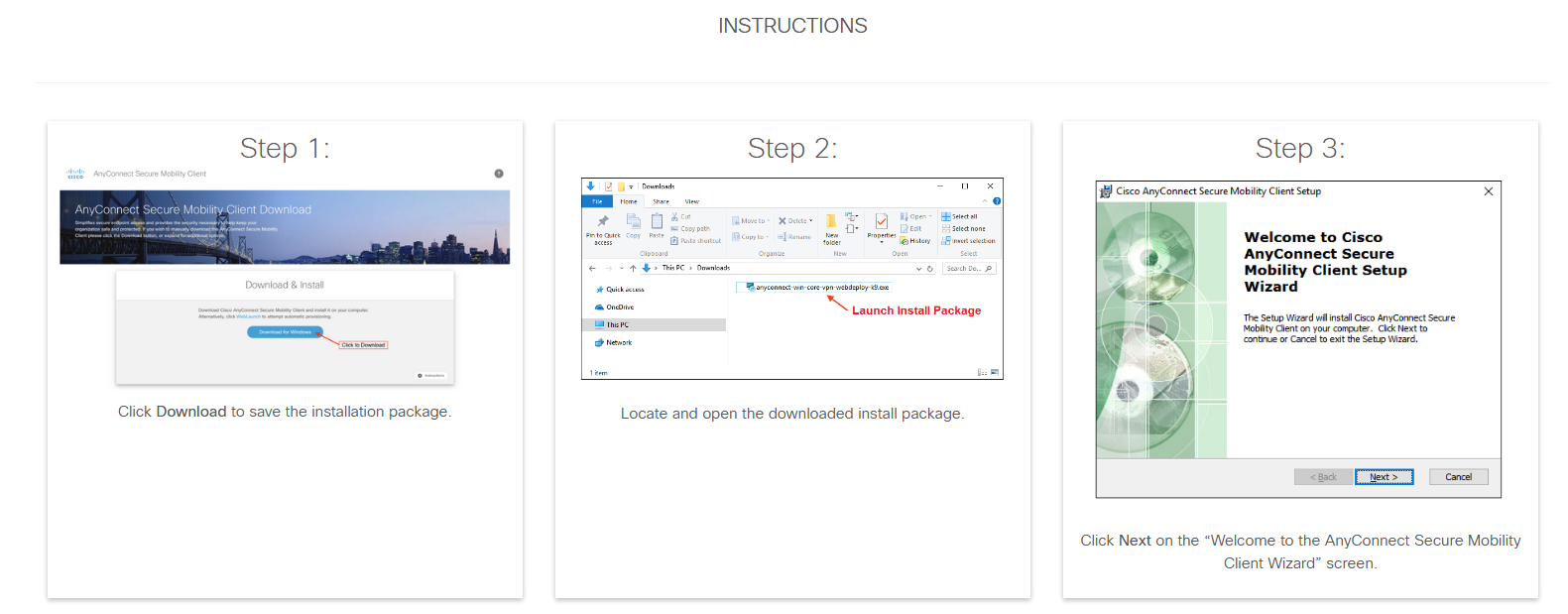The width and height of the screenshot is (1568, 614).
Task: Open the Move to dropdown
Action: click(x=750, y=221)
